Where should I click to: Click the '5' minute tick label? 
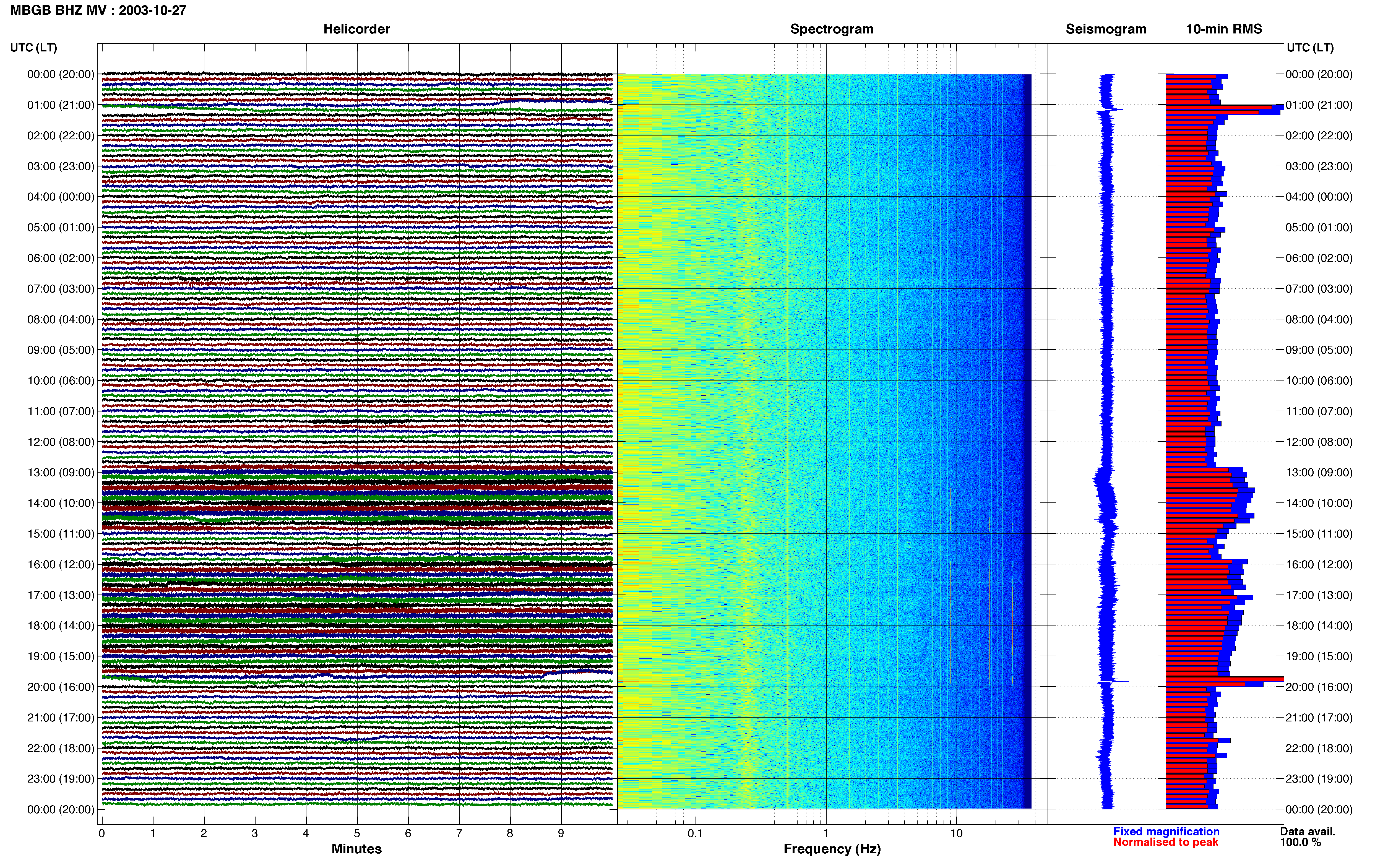357,833
